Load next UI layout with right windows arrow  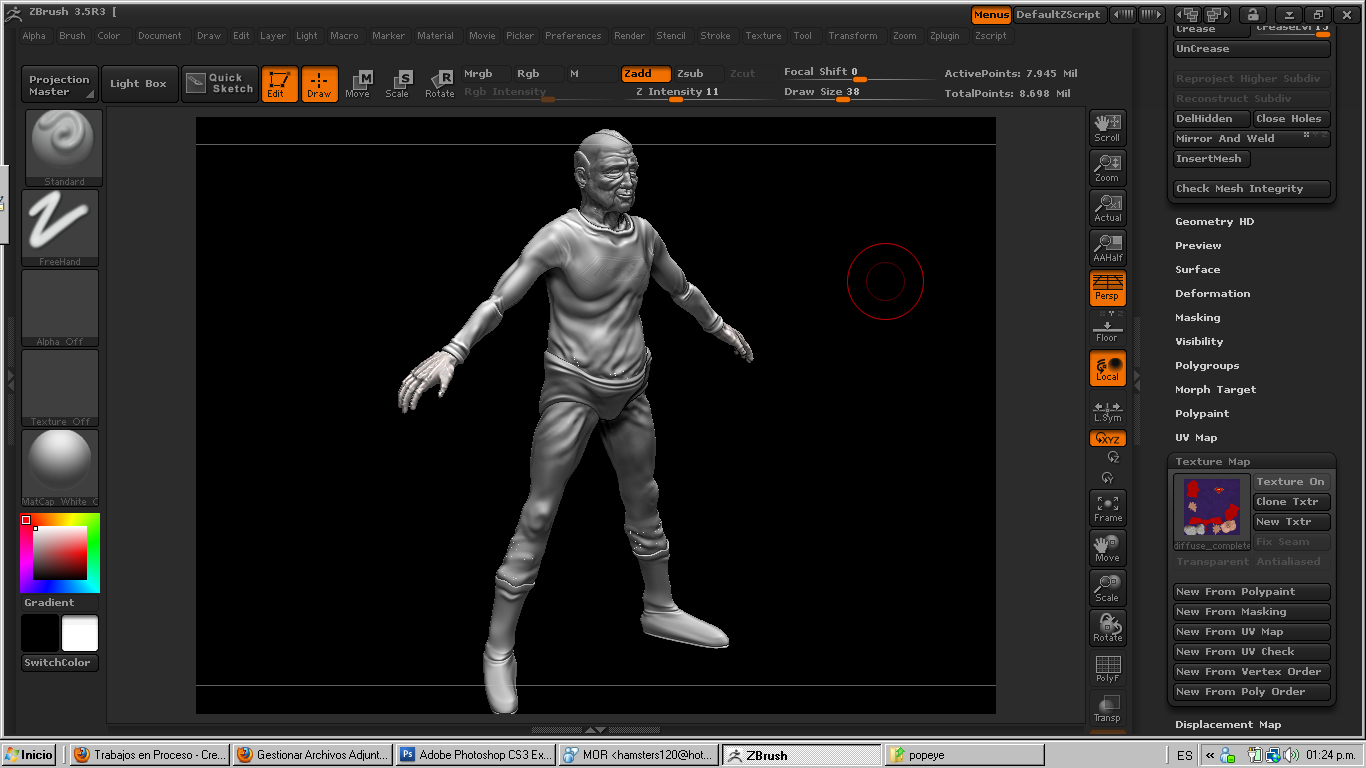[x=1217, y=15]
